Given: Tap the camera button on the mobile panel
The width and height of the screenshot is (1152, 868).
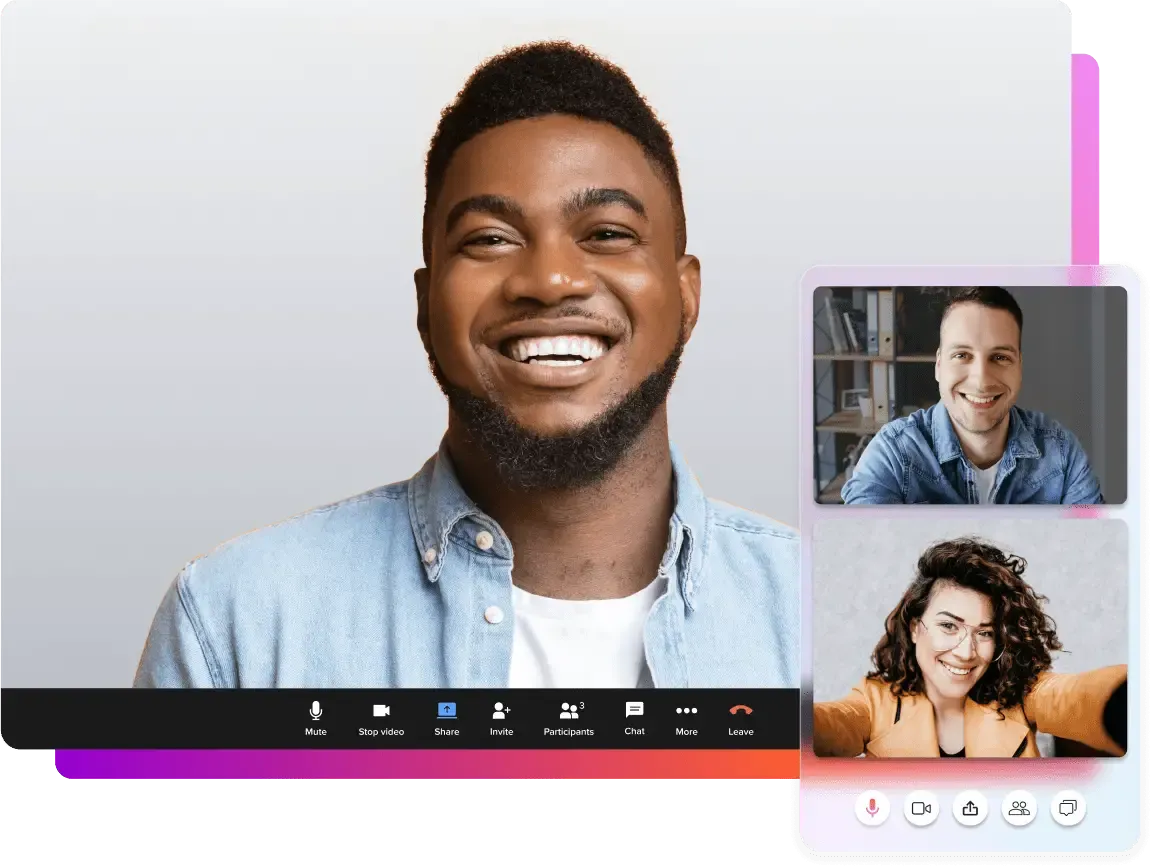Looking at the screenshot, I should (921, 808).
